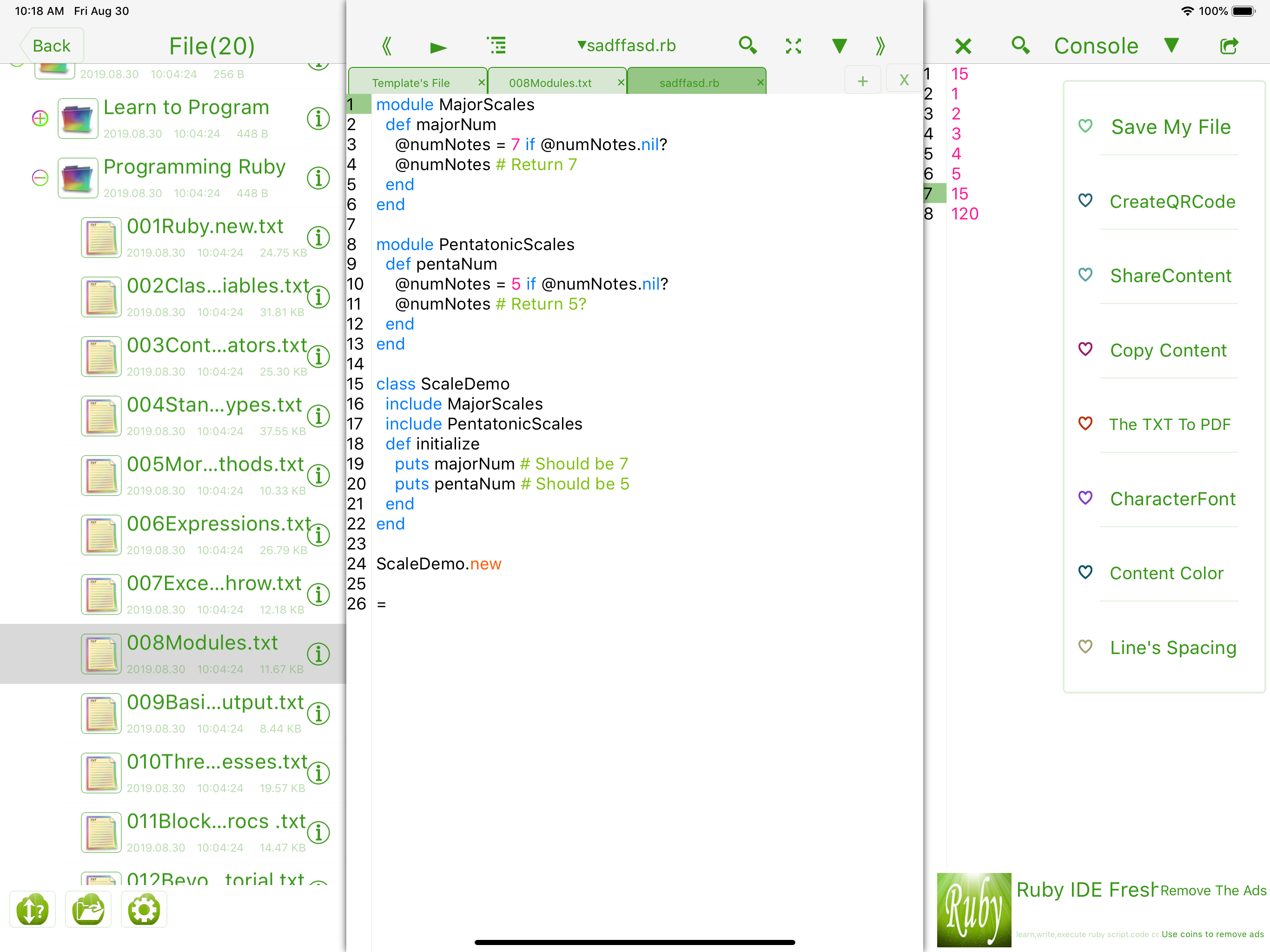Screen dimensions: 1270x952
Task: Close the console with the X icon
Action: click(x=963, y=46)
